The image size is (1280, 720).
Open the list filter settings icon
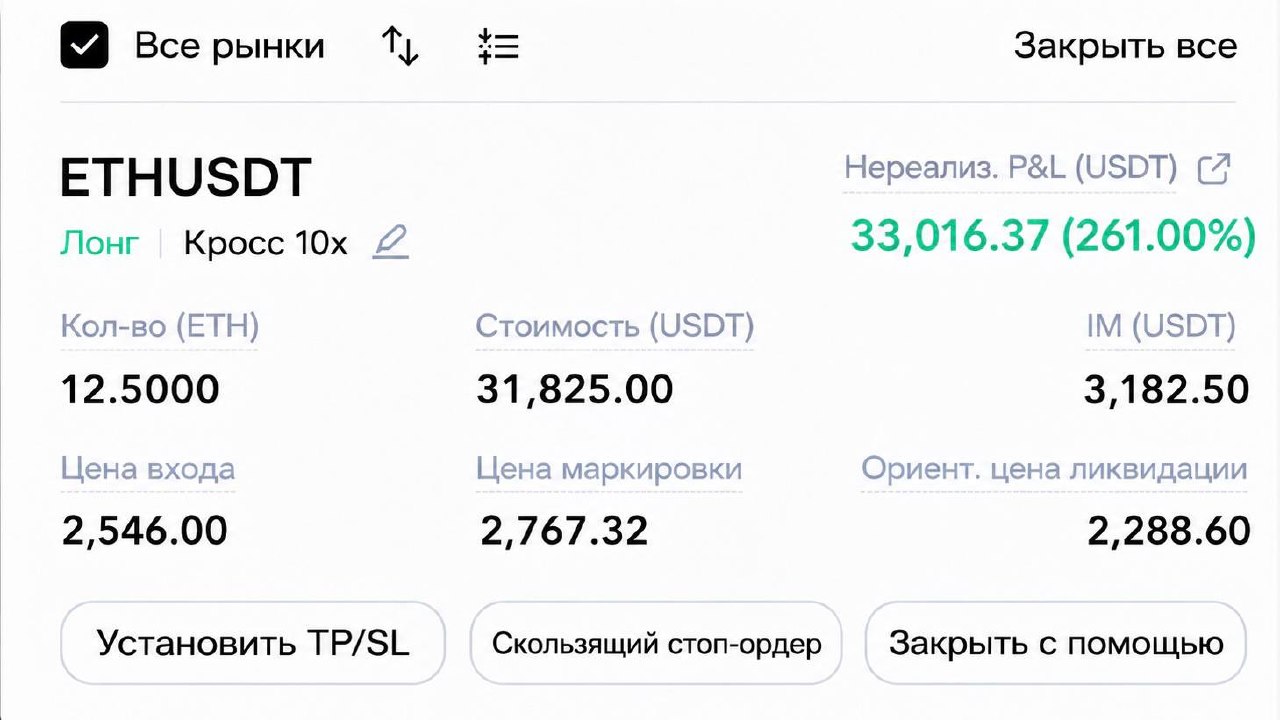498,47
